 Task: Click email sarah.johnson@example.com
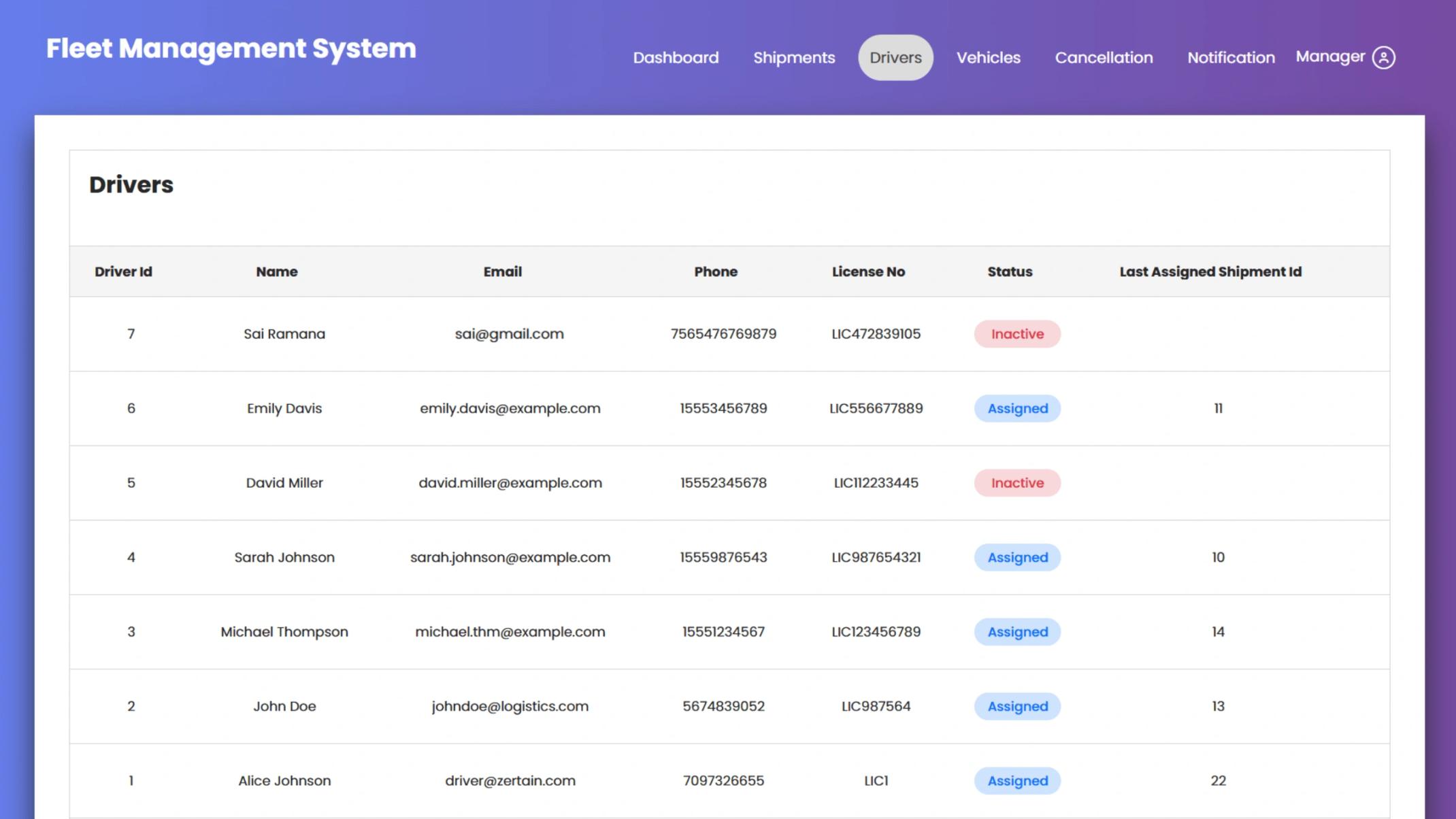point(510,557)
